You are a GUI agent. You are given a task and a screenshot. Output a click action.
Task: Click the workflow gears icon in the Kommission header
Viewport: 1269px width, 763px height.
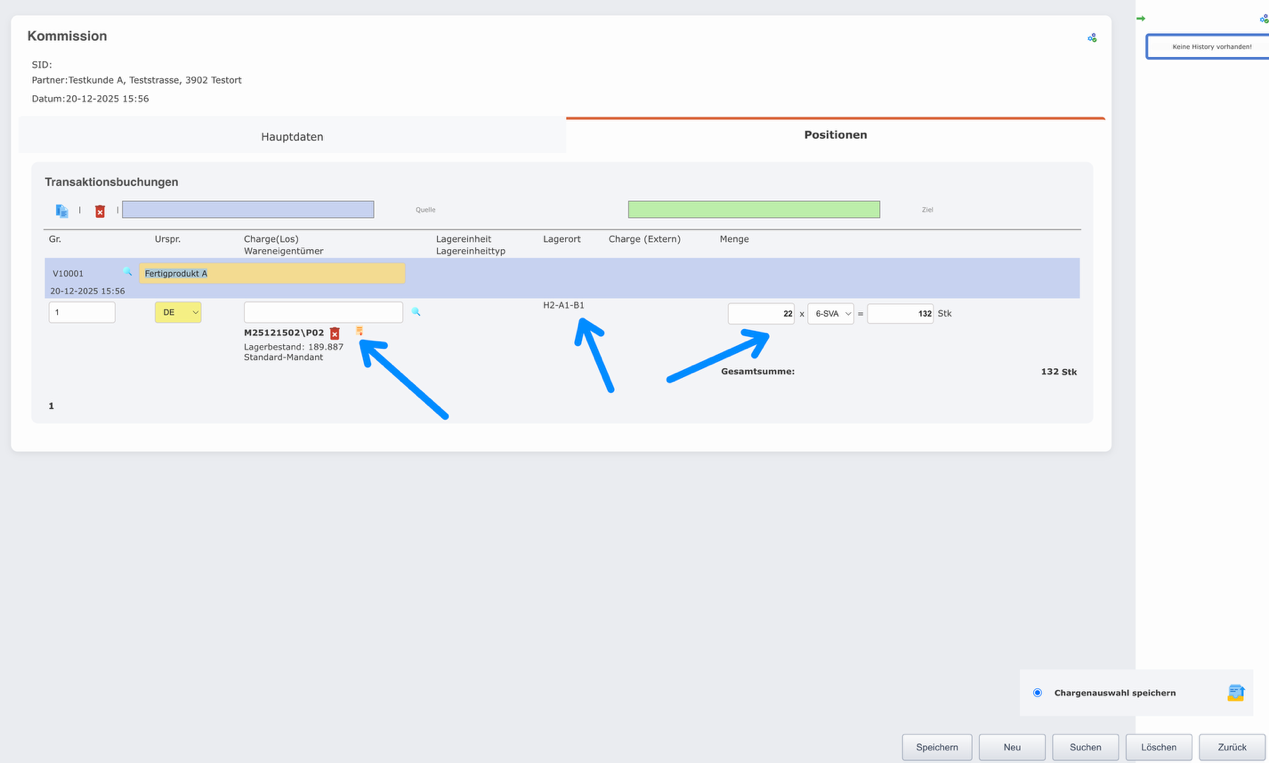[x=1092, y=38]
